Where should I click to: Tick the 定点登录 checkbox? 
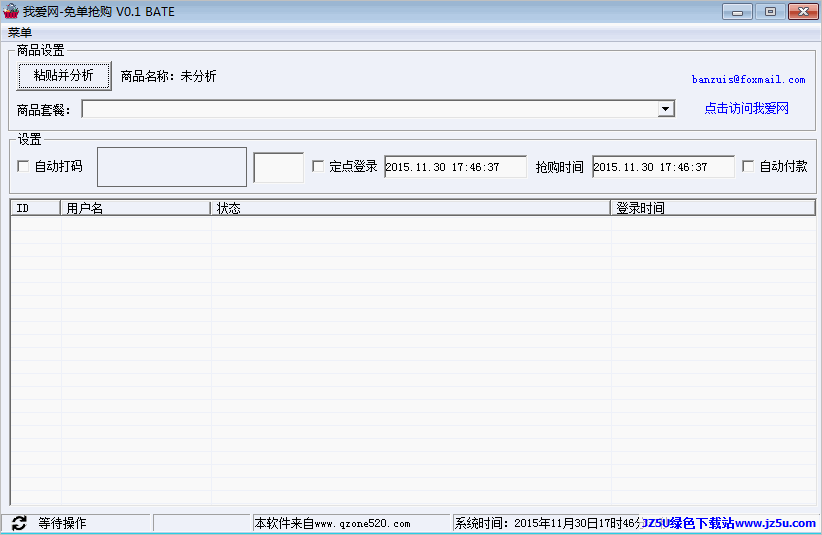tap(318, 167)
